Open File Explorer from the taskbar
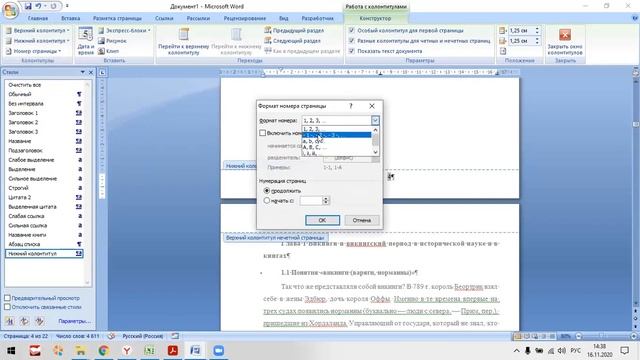 click(x=80, y=351)
